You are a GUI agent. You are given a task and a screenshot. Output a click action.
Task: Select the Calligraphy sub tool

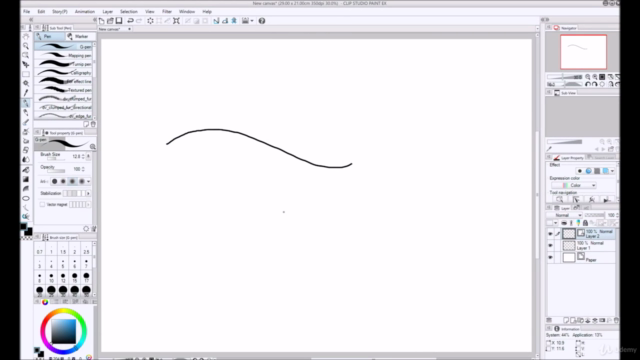[x=64, y=73]
